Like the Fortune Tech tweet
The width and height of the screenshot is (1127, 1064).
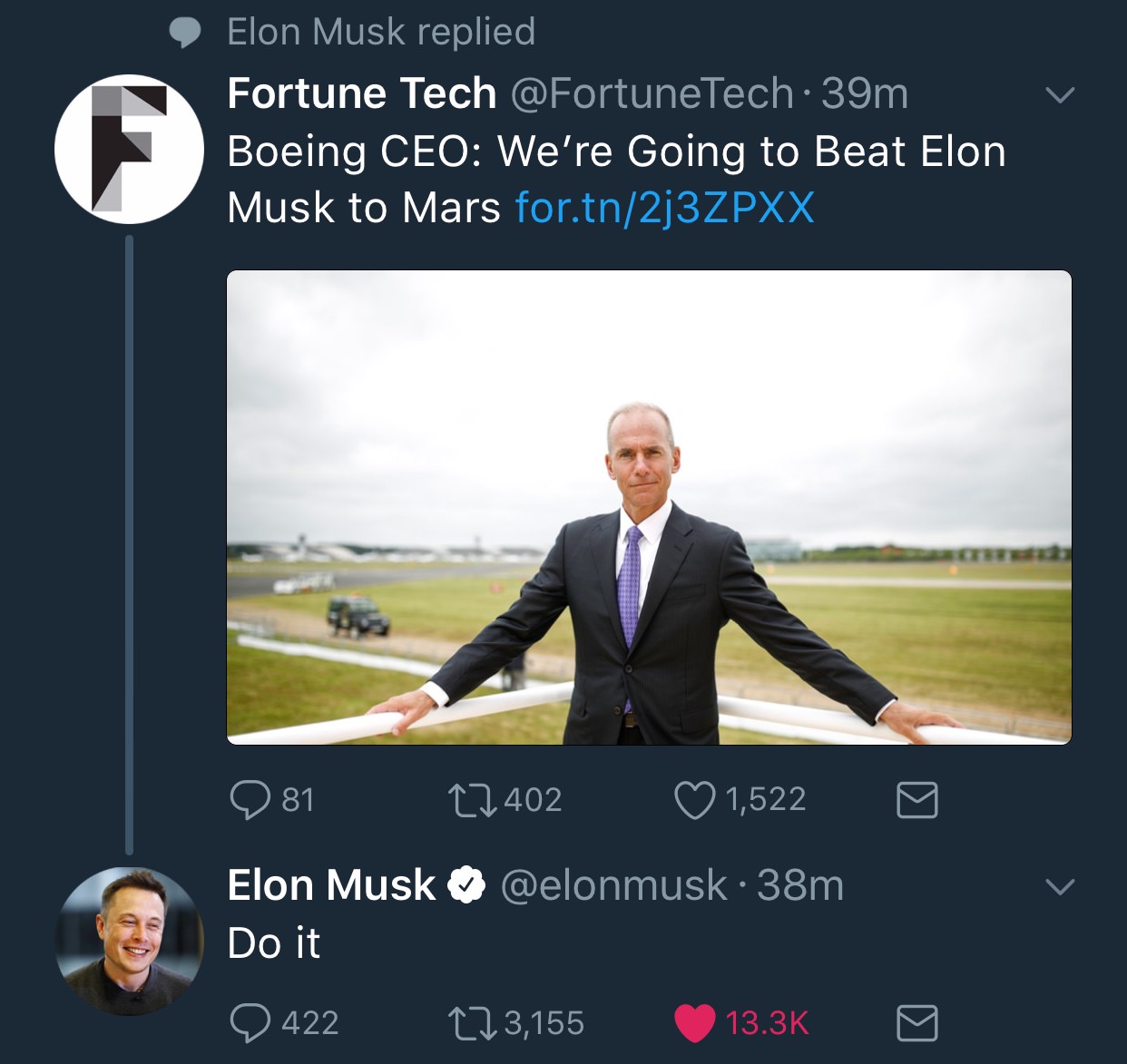[694, 800]
